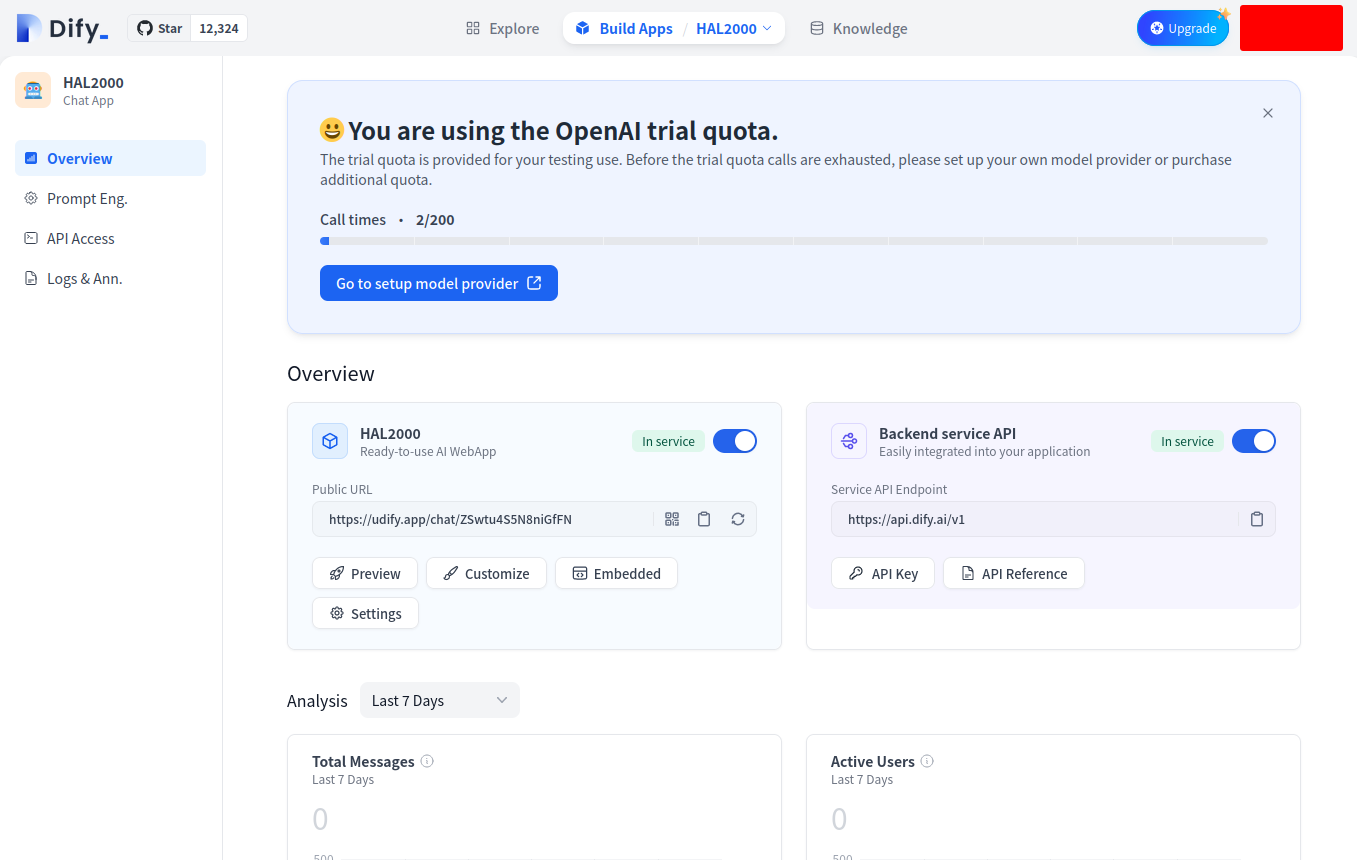This screenshot has width=1357, height=860.
Task: Click the Preview button
Action: tap(365, 573)
